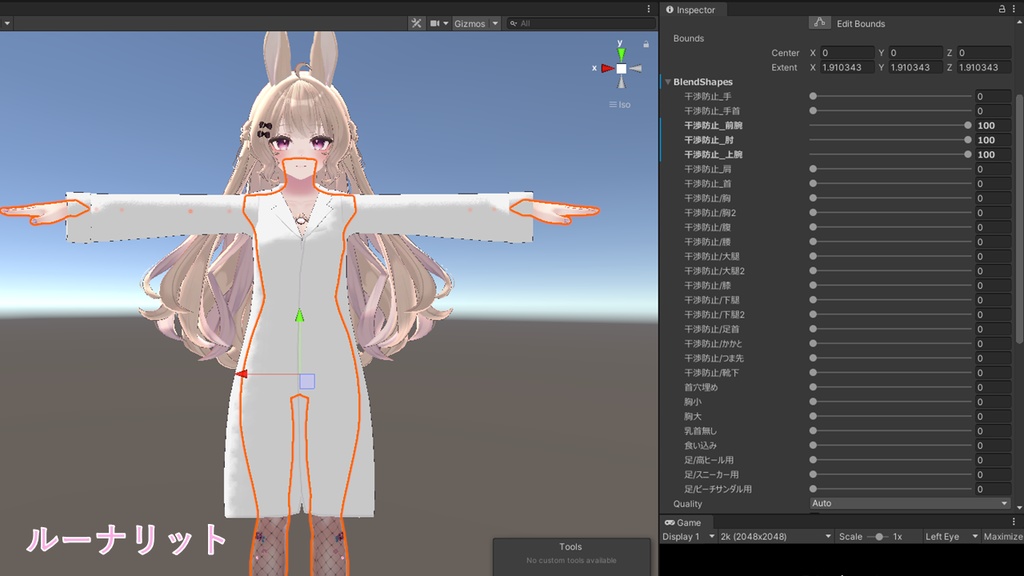Click the red X move handle arrow
The height and width of the screenshot is (576, 1024).
point(241,374)
